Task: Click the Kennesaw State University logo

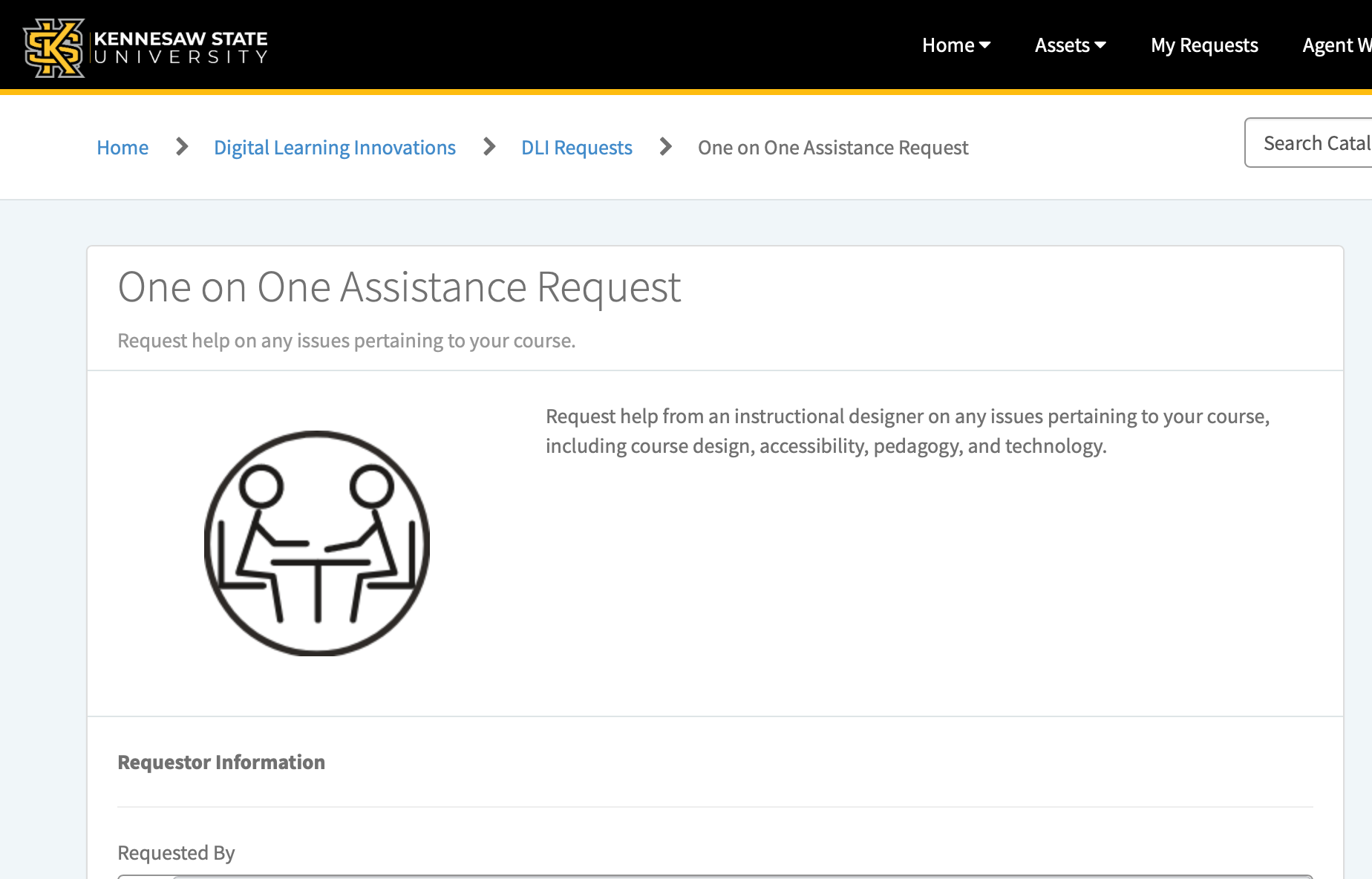Action: coord(145,46)
